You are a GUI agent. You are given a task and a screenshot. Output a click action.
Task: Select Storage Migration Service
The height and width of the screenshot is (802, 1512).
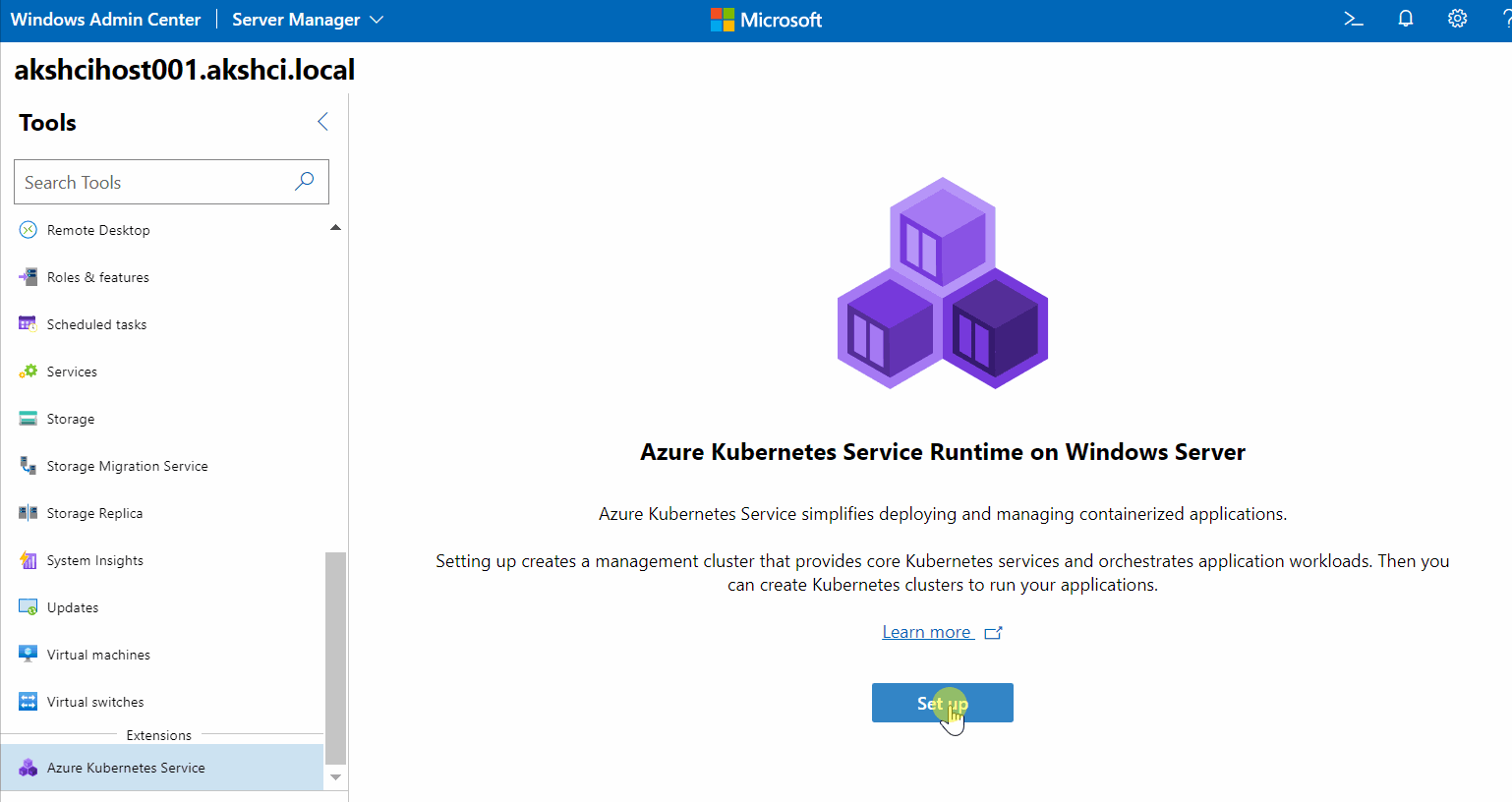point(127,465)
